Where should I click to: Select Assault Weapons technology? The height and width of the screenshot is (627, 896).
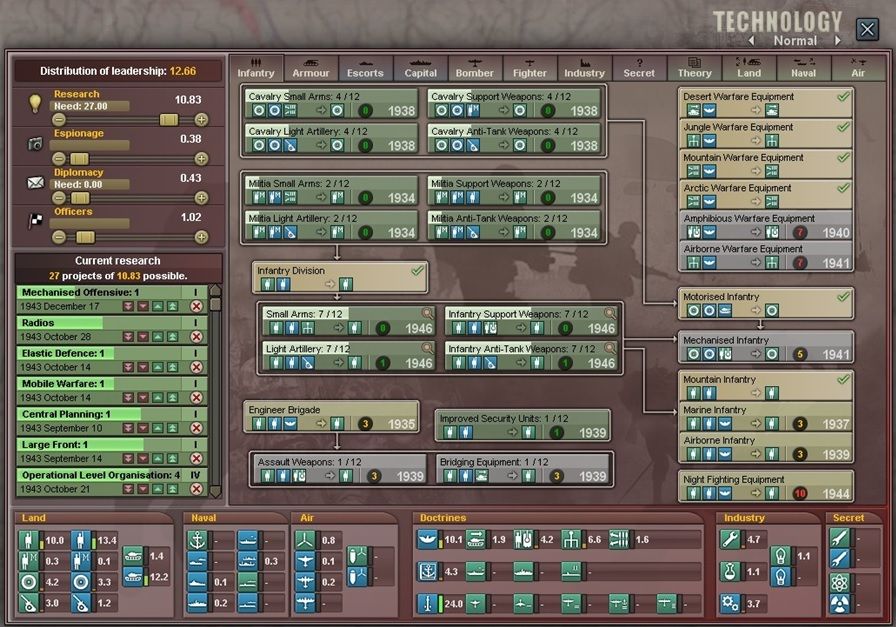339,469
